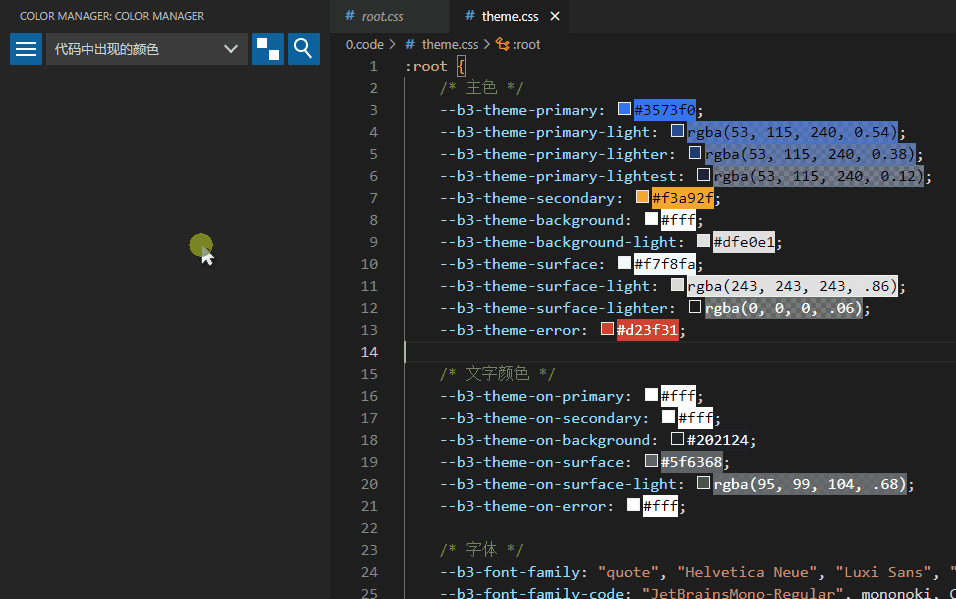This screenshot has height=599, width=956.
Task: Click the CSS file icon on theme.css tab
Action: [x=470, y=17]
